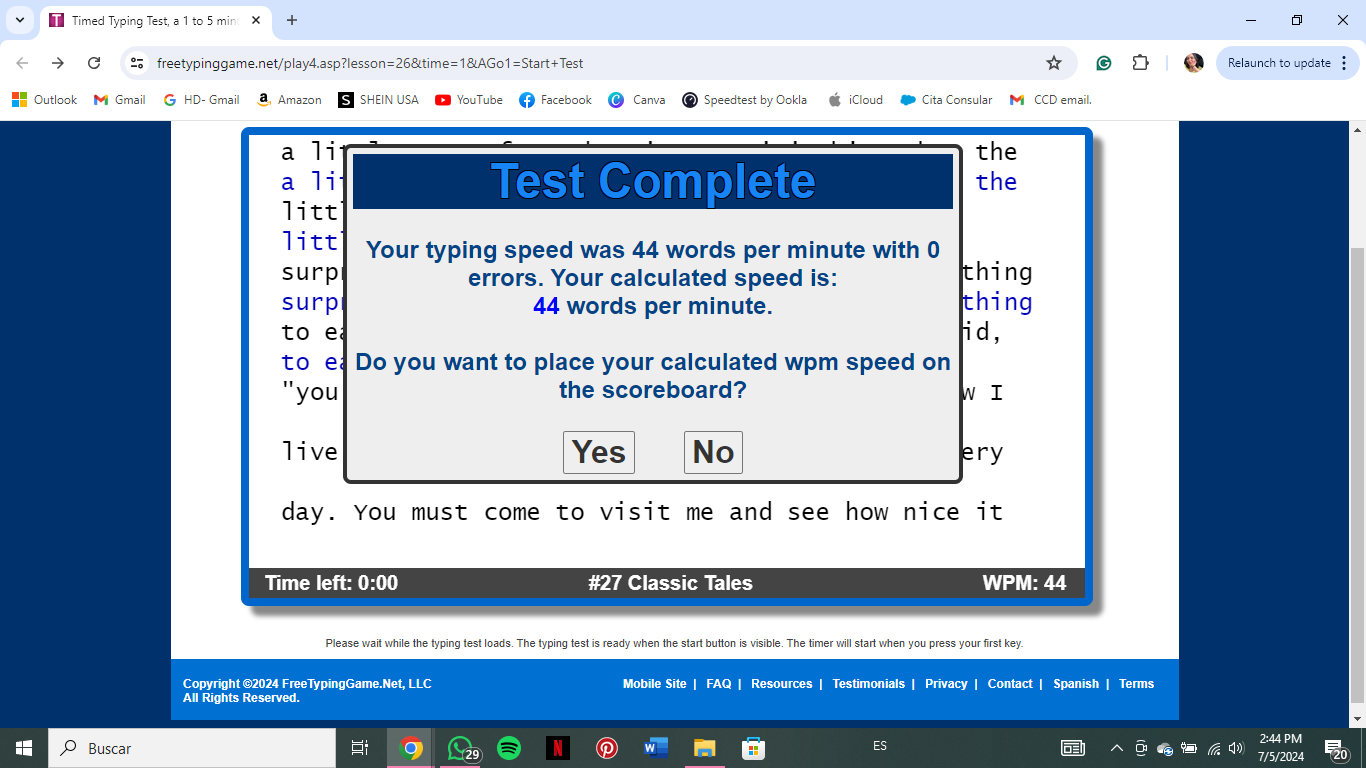
Task: Open the YouTube bookmark
Action: (469, 100)
